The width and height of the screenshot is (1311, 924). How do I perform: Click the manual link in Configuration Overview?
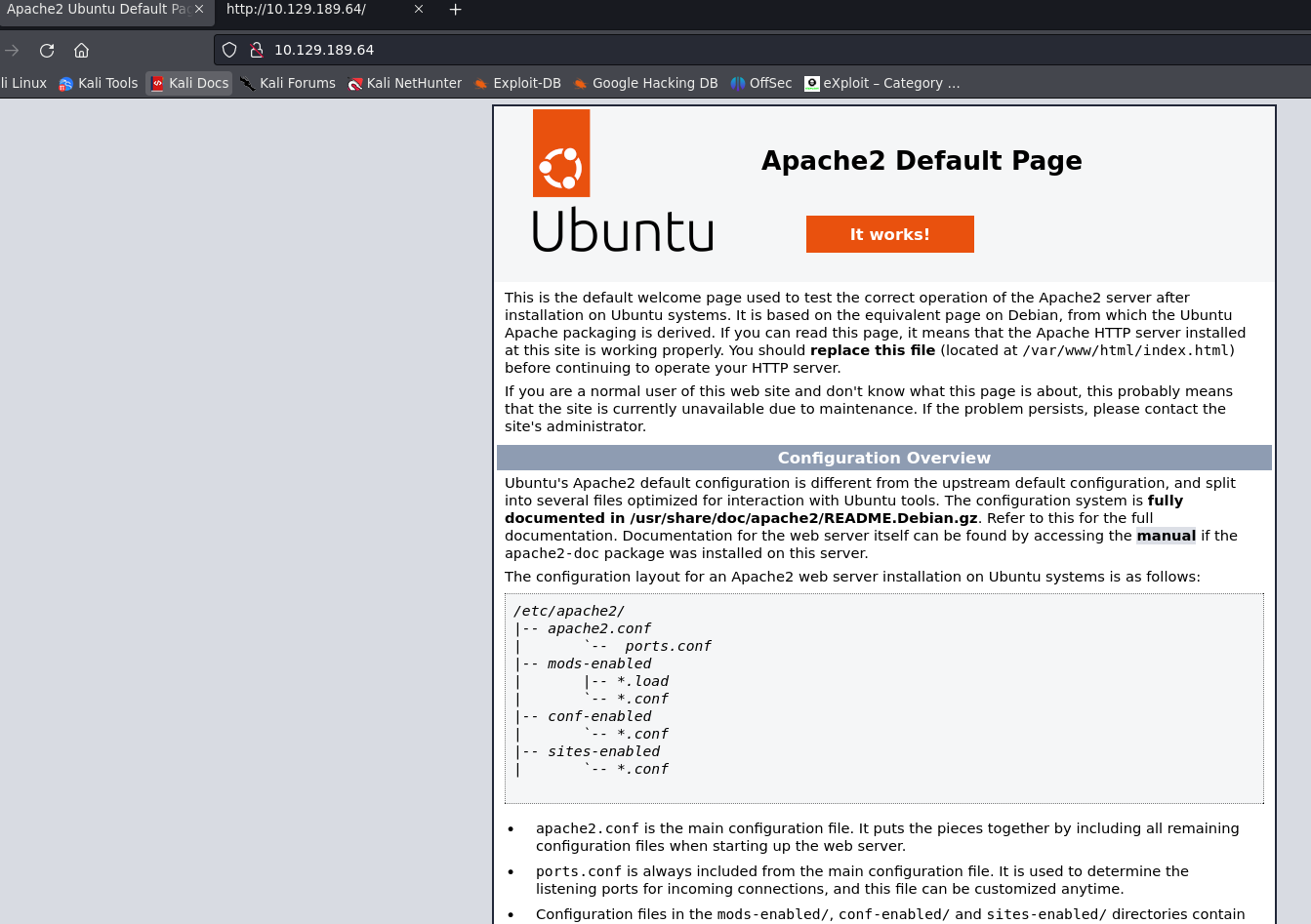1166,536
